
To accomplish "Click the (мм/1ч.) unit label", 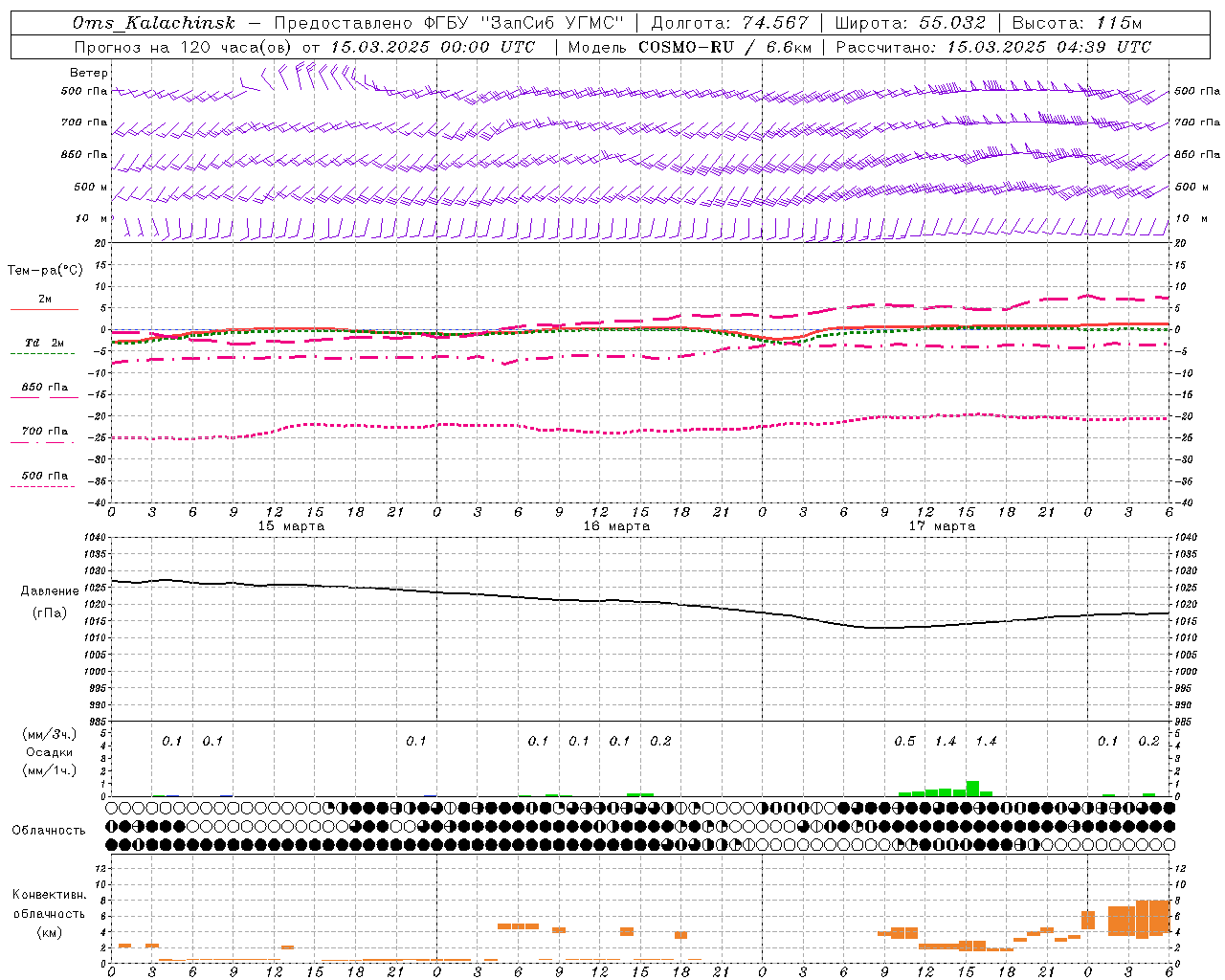I will point(49,770).
